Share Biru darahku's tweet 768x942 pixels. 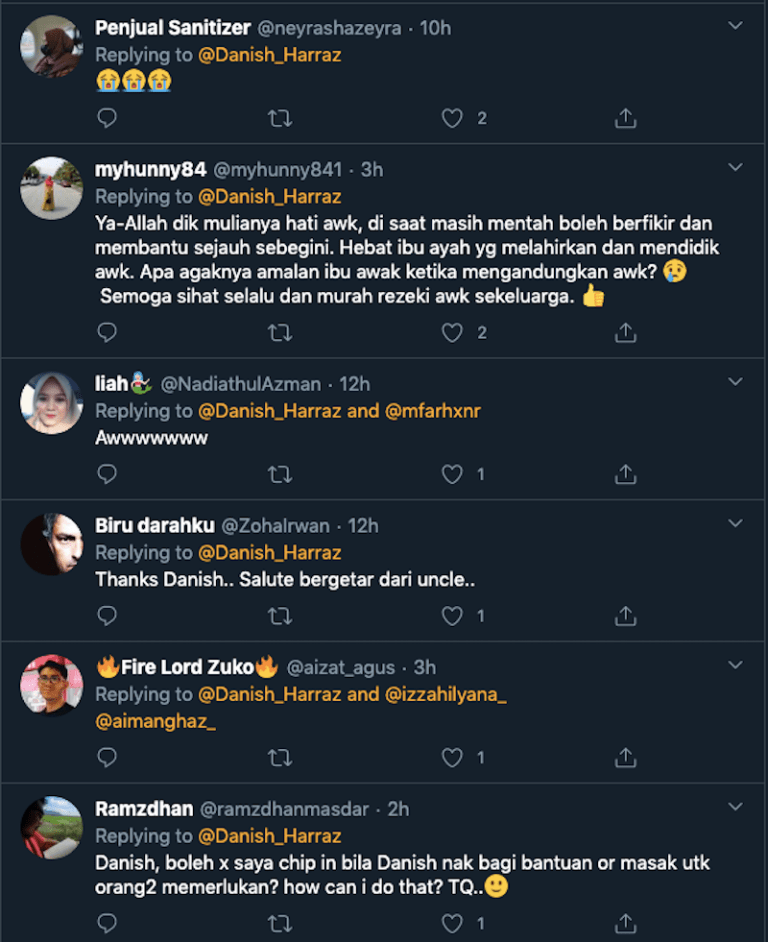[x=625, y=611]
